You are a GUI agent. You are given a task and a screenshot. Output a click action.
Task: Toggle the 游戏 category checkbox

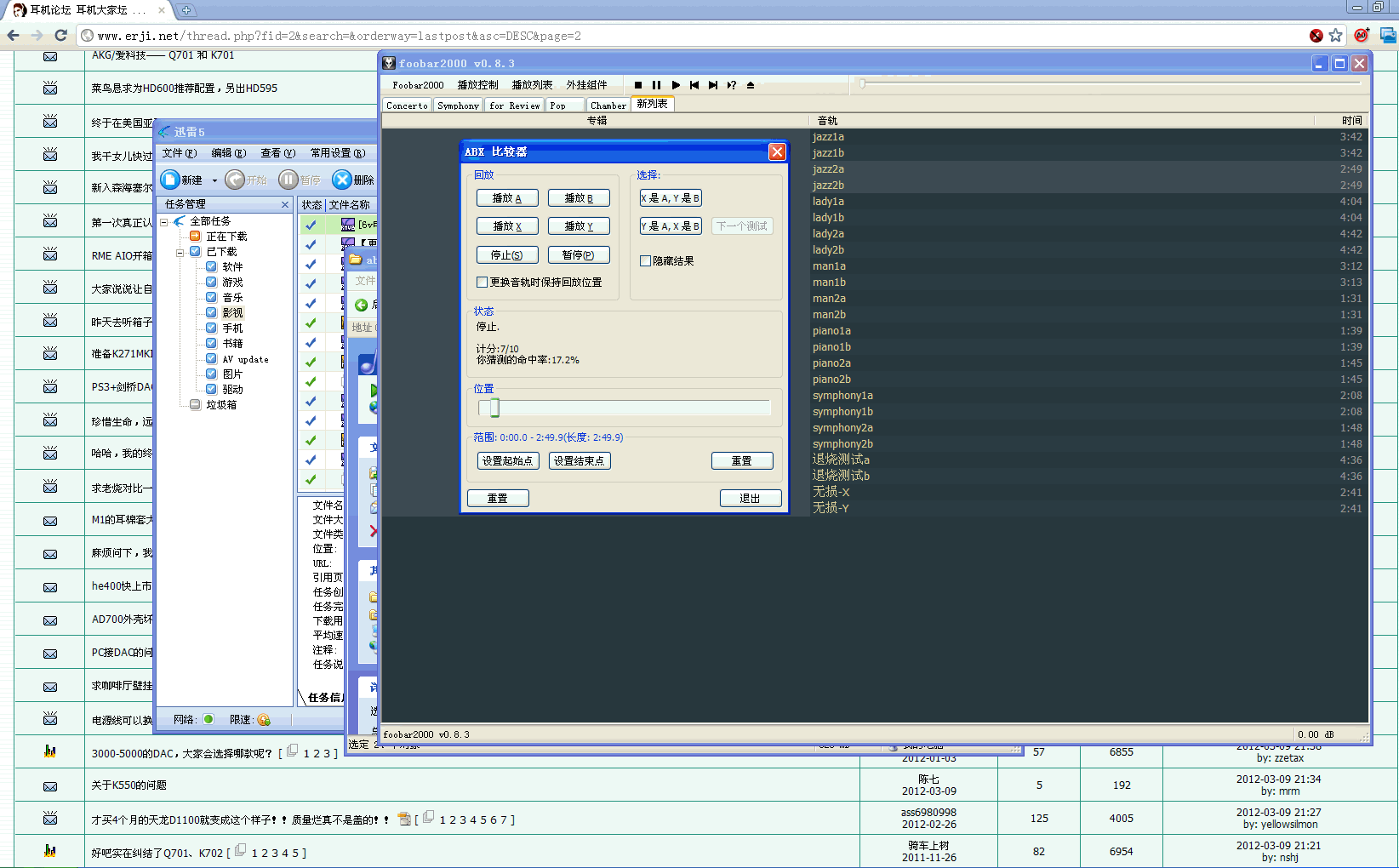pos(211,282)
